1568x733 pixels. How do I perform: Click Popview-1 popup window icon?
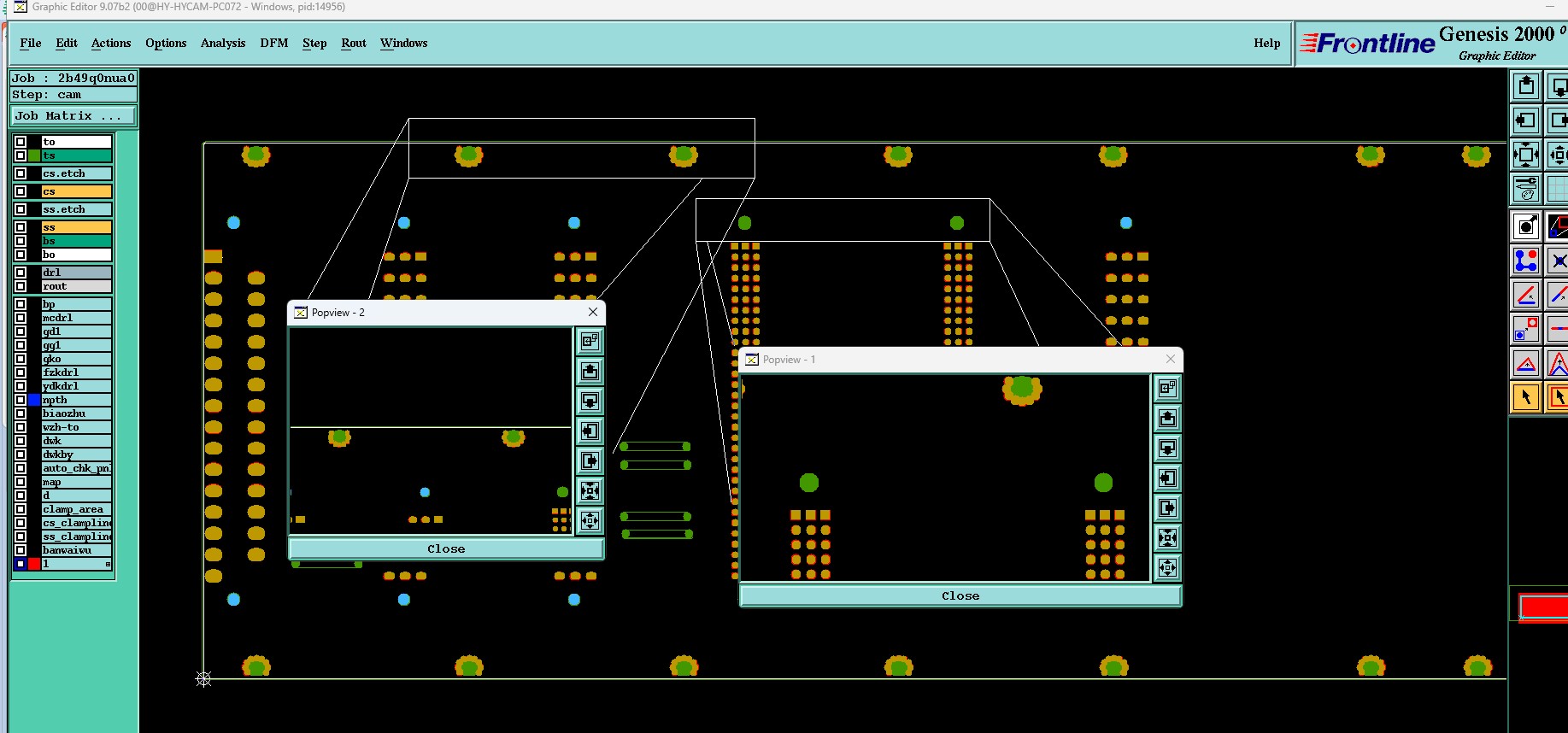tap(1167, 389)
